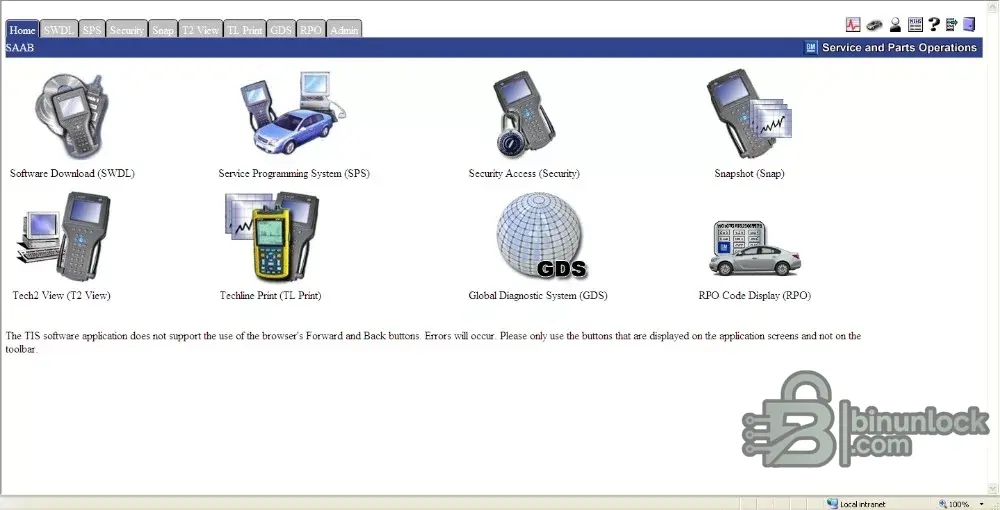Click the Snapshot (Snap) label
Image resolution: width=1000 pixels, height=510 pixels.
pyautogui.click(x=749, y=173)
